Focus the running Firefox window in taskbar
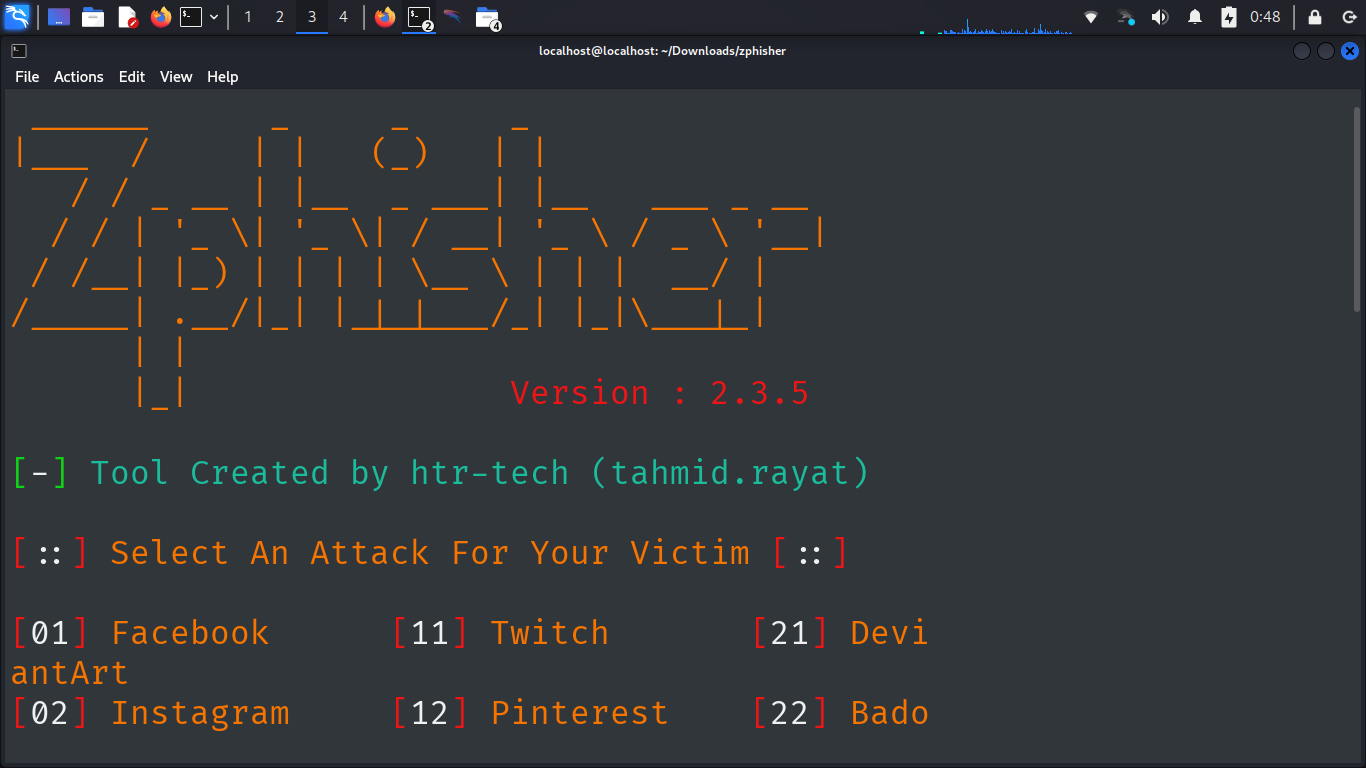The width and height of the screenshot is (1366, 768). pyautogui.click(x=385, y=17)
